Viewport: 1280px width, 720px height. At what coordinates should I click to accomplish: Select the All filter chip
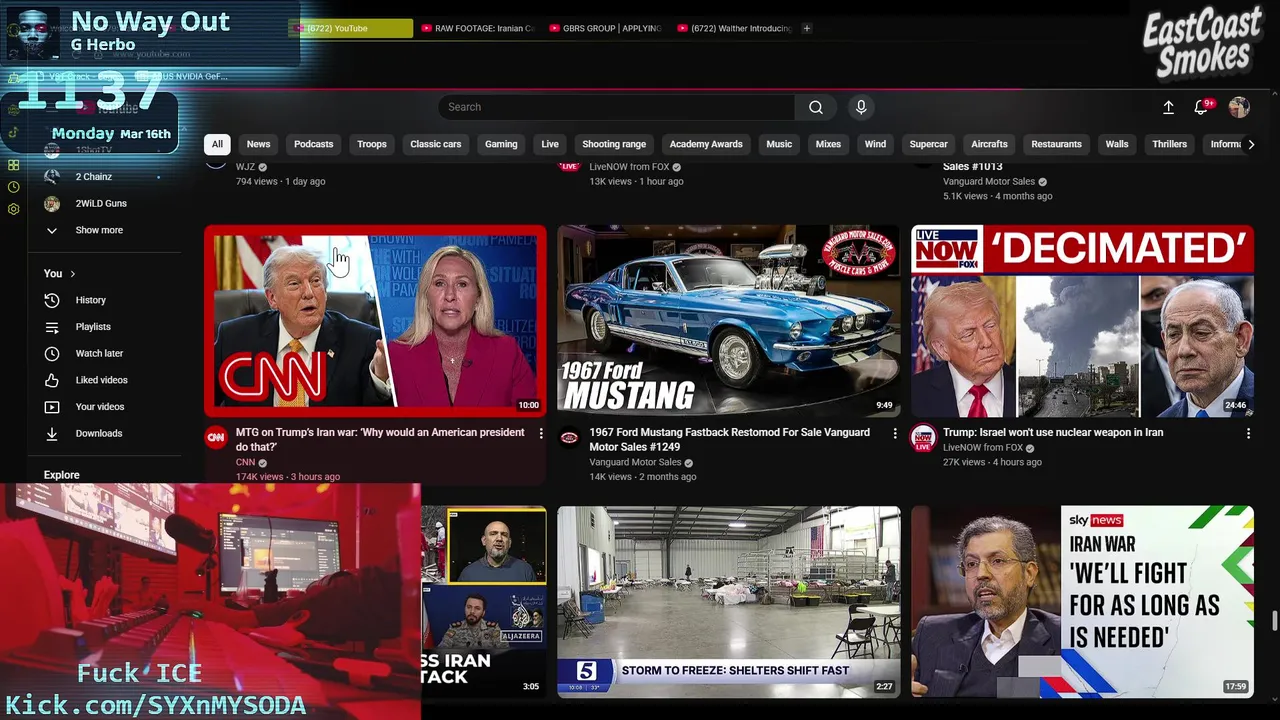[x=217, y=144]
